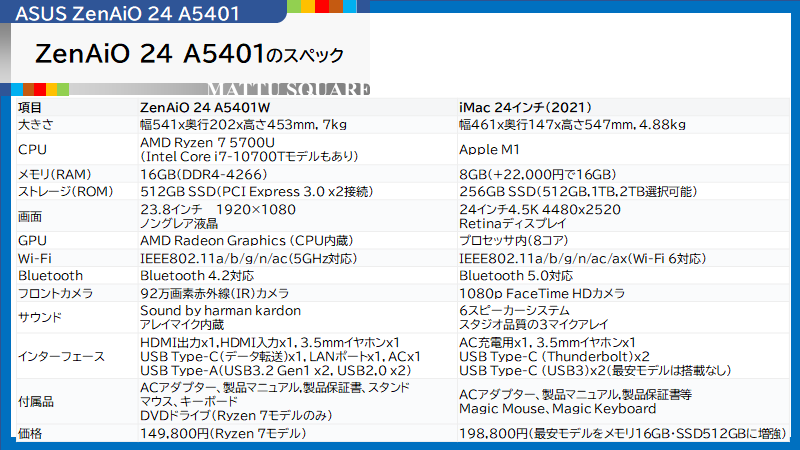
Task: Click the line 'HDMI出力x1,HDMI入力x1, 3.5mmイヤホンx1'
Action: pos(270,343)
